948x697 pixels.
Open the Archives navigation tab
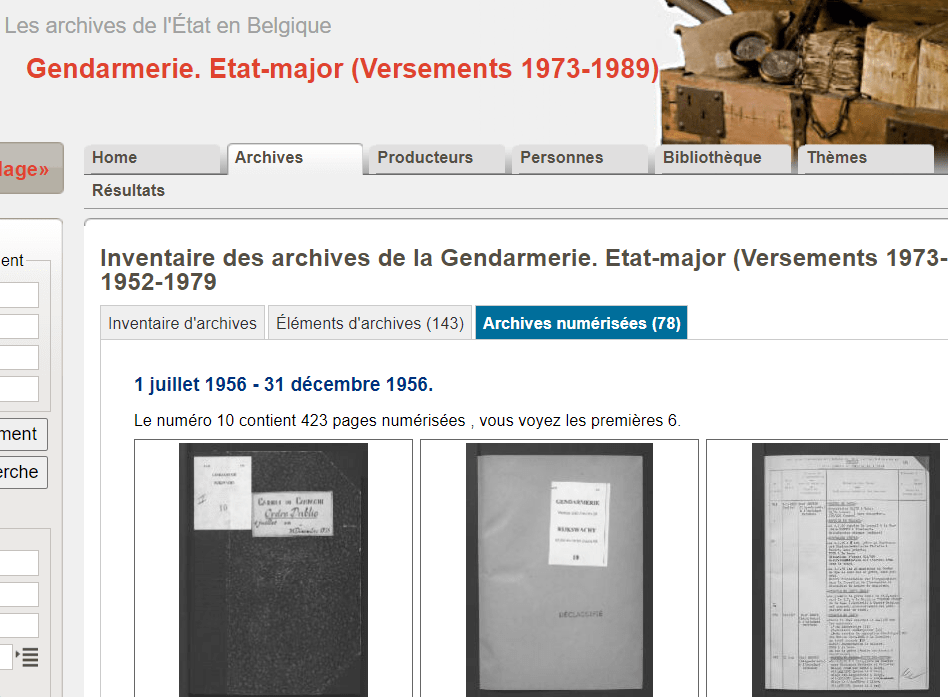click(295, 159)
